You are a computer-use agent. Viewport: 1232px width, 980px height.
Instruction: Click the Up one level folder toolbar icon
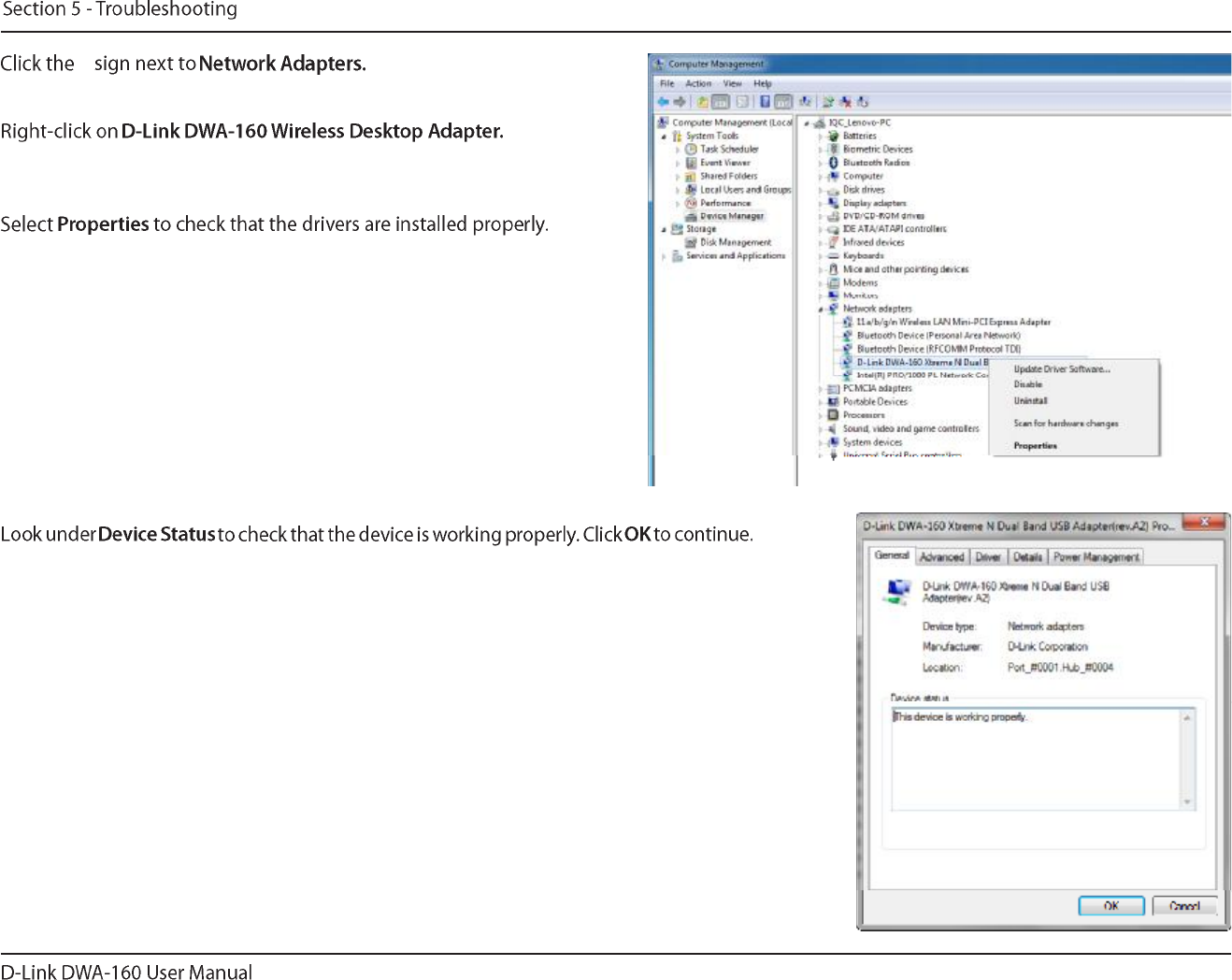pos(702,102)
